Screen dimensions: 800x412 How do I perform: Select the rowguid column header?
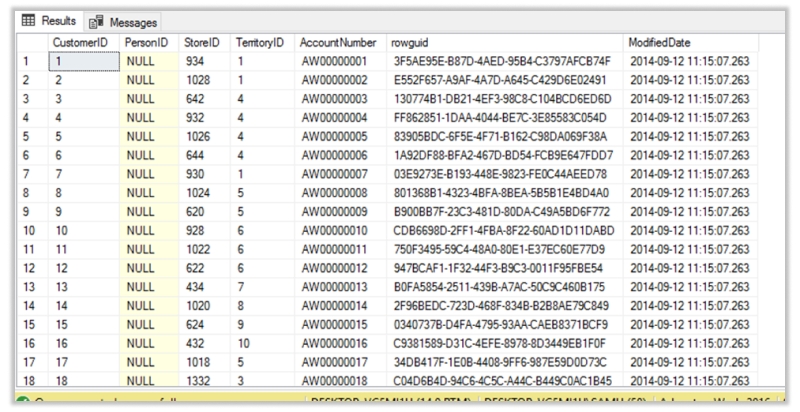pyautogui.click(x=407, y=43)
